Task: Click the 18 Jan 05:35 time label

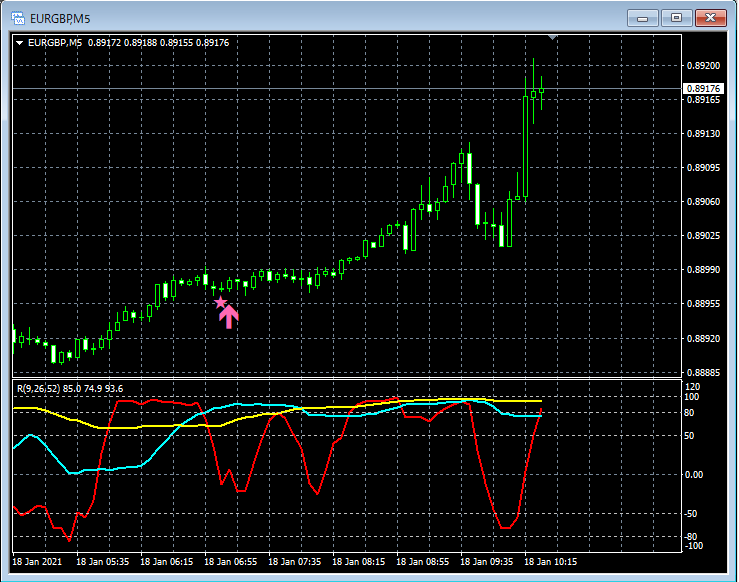Action: [x=103, y=562]
